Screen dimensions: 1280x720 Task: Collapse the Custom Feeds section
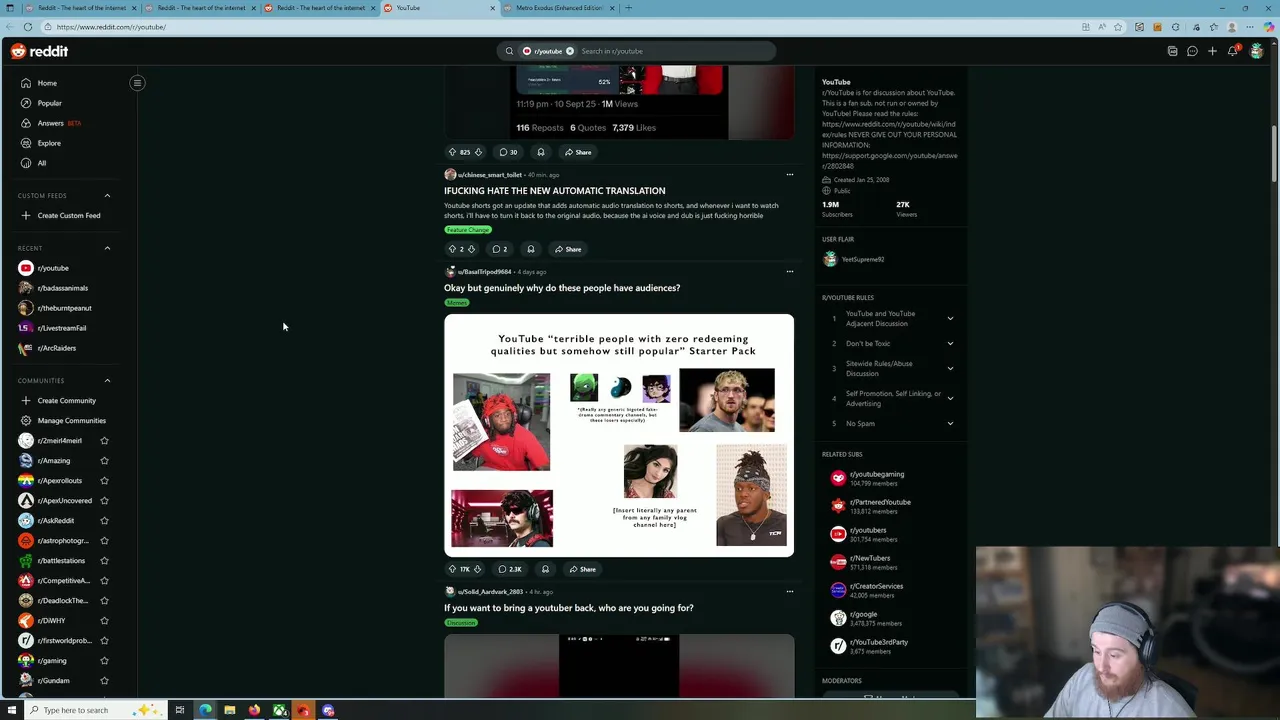click(x=107, y=196)
